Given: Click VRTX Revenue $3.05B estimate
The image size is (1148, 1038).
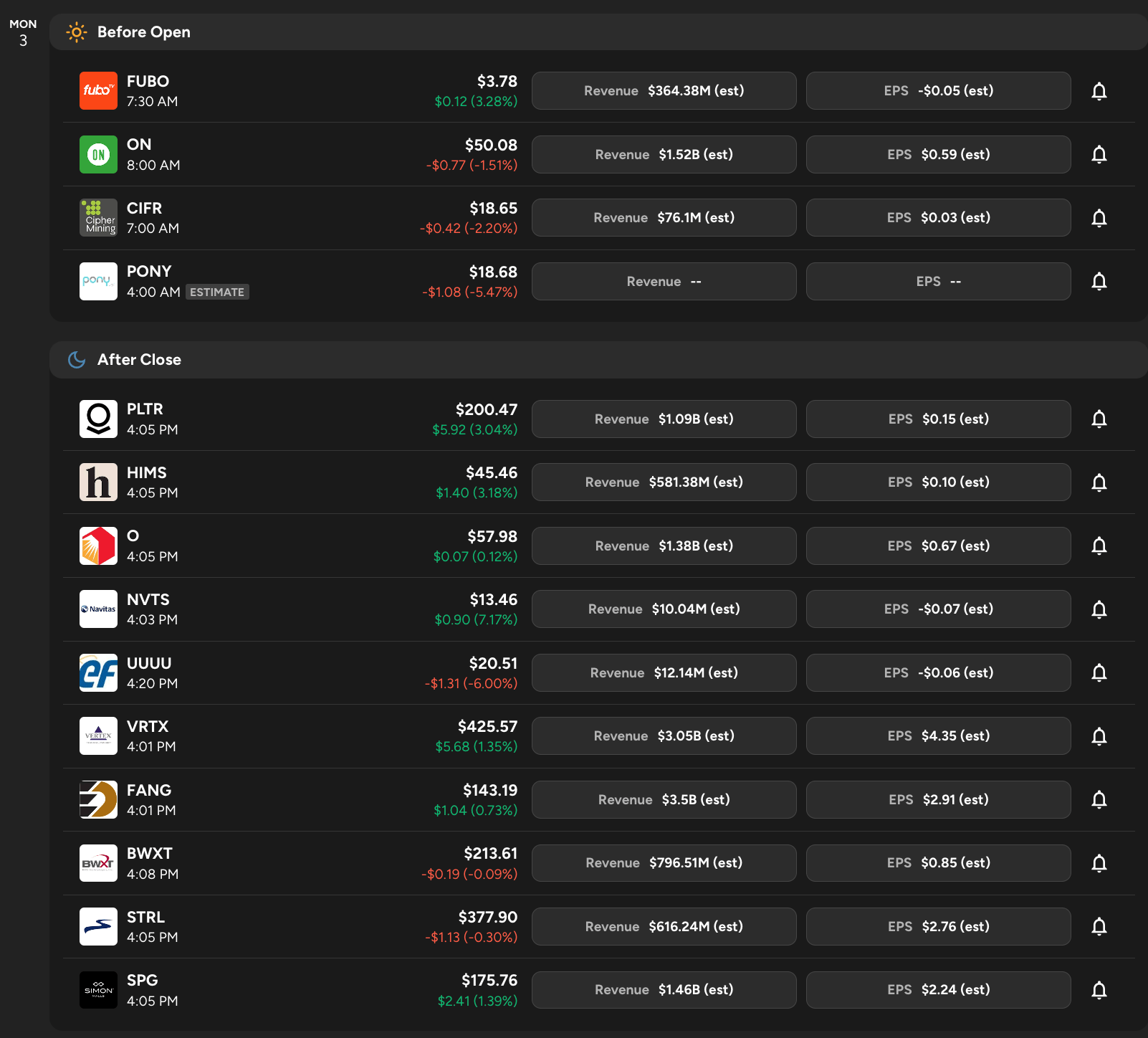Looking at the screenshot, I should coord(664,736).
